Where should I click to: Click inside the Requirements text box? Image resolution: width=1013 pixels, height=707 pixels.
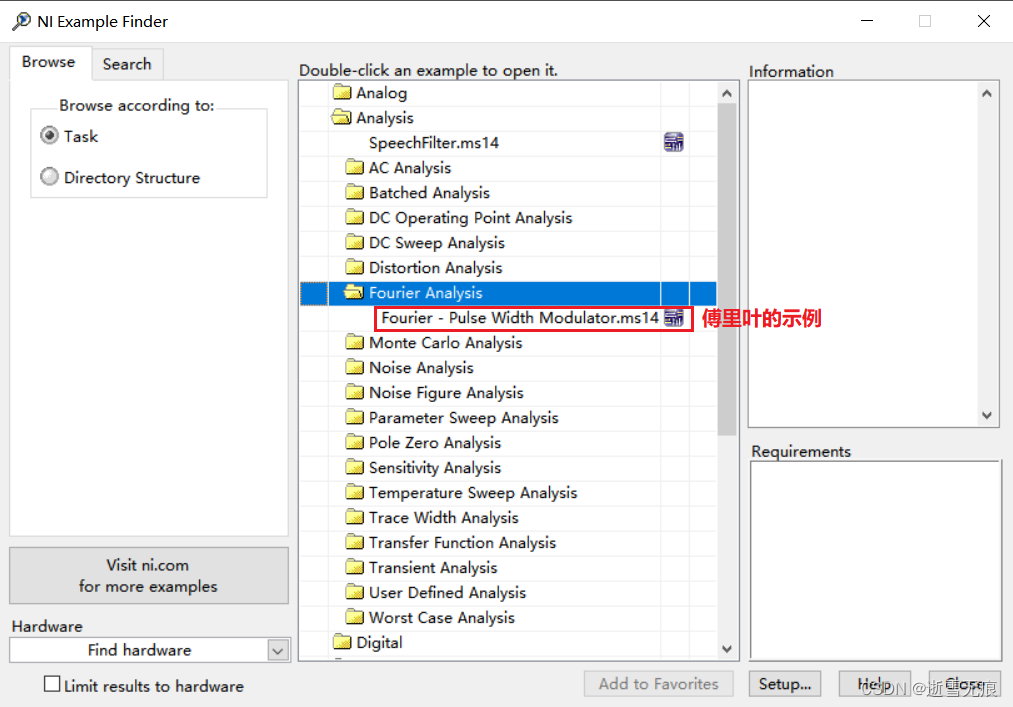(875, 560)
